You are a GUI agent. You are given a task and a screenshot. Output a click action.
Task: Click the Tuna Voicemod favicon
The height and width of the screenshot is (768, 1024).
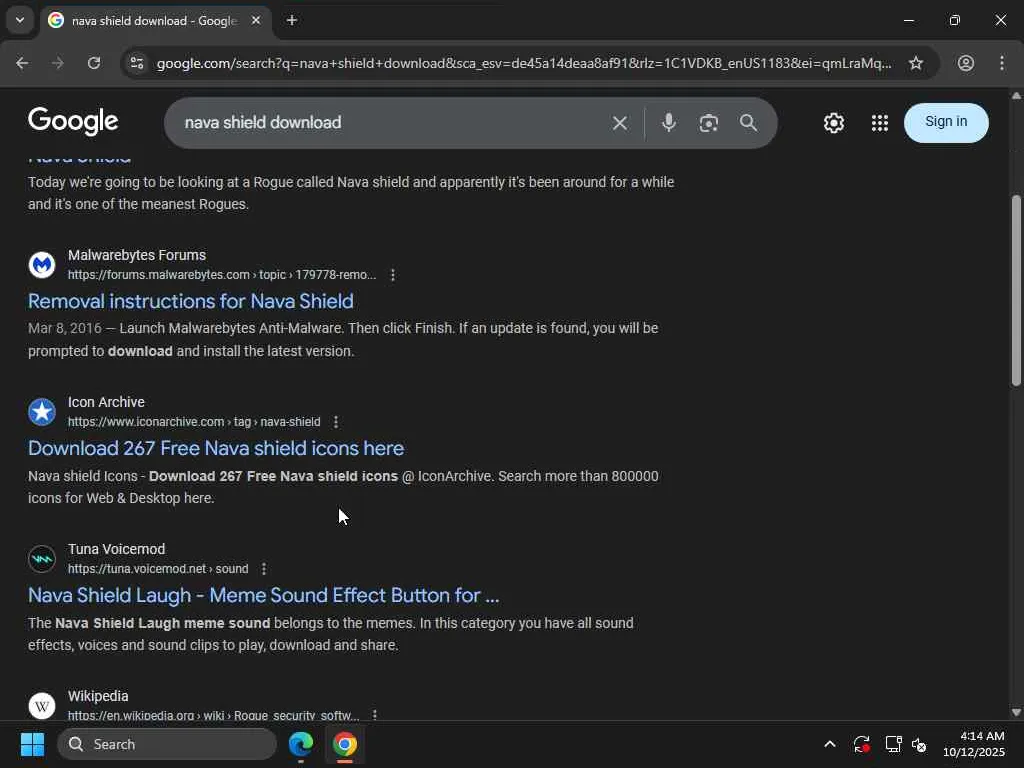pyautogui.click(x=42, y=558)
